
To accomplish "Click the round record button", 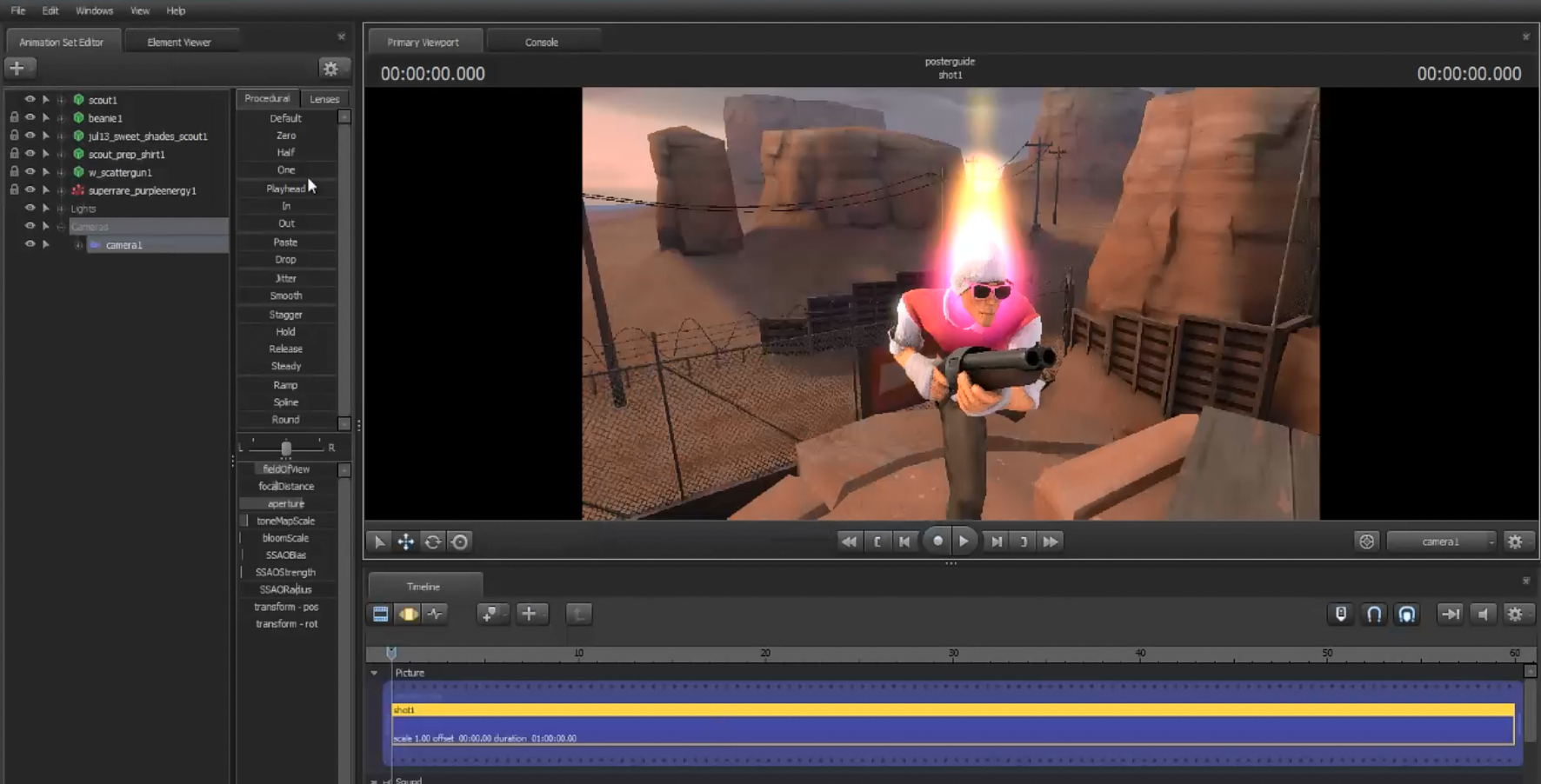I will [937, 541].
